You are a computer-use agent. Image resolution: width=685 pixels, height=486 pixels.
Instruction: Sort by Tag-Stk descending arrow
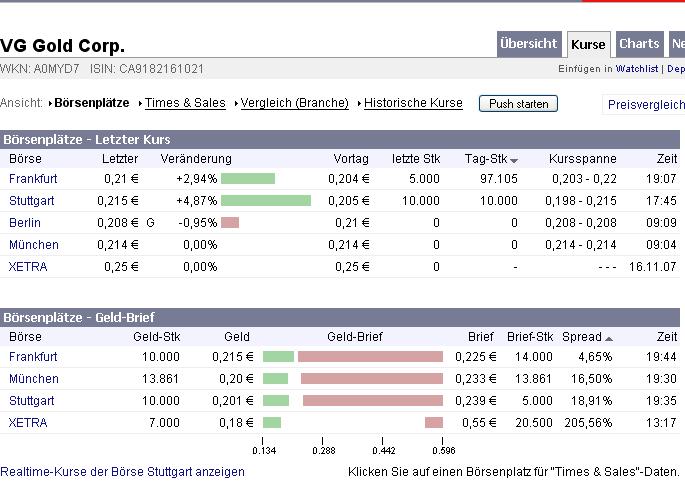click(514, 161)
